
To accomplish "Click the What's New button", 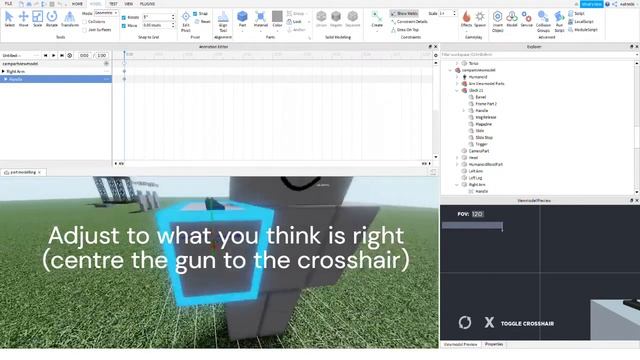I will [591, 4].
